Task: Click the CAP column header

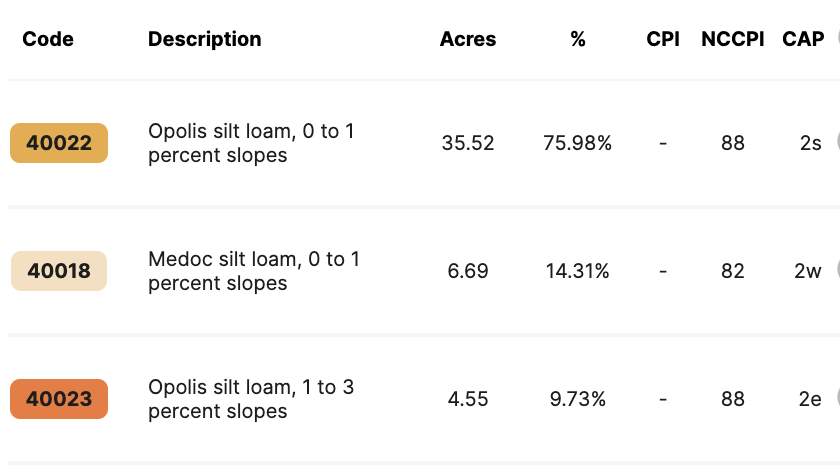Action: (803, 39)
